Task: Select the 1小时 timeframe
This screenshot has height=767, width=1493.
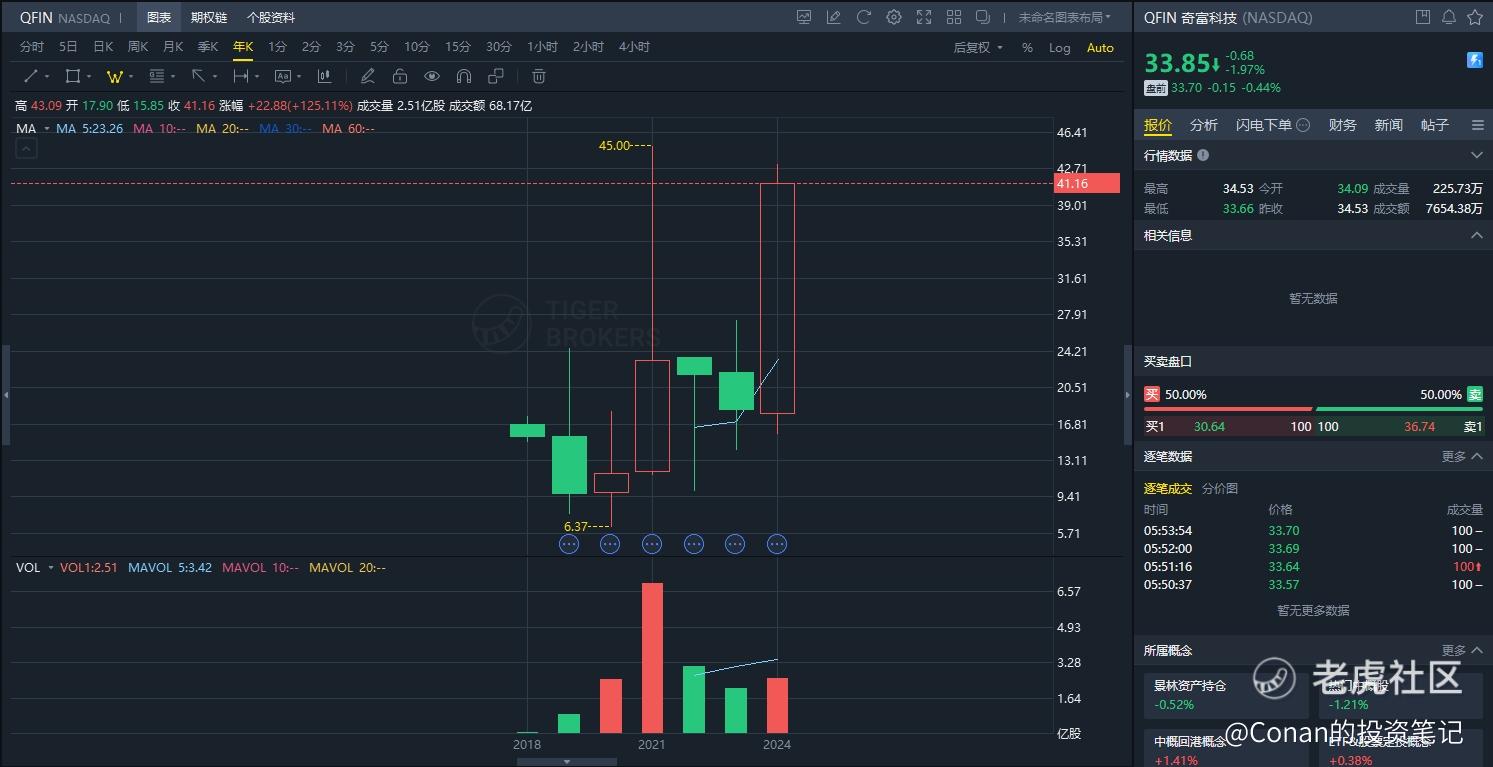Action: (543, 47)
